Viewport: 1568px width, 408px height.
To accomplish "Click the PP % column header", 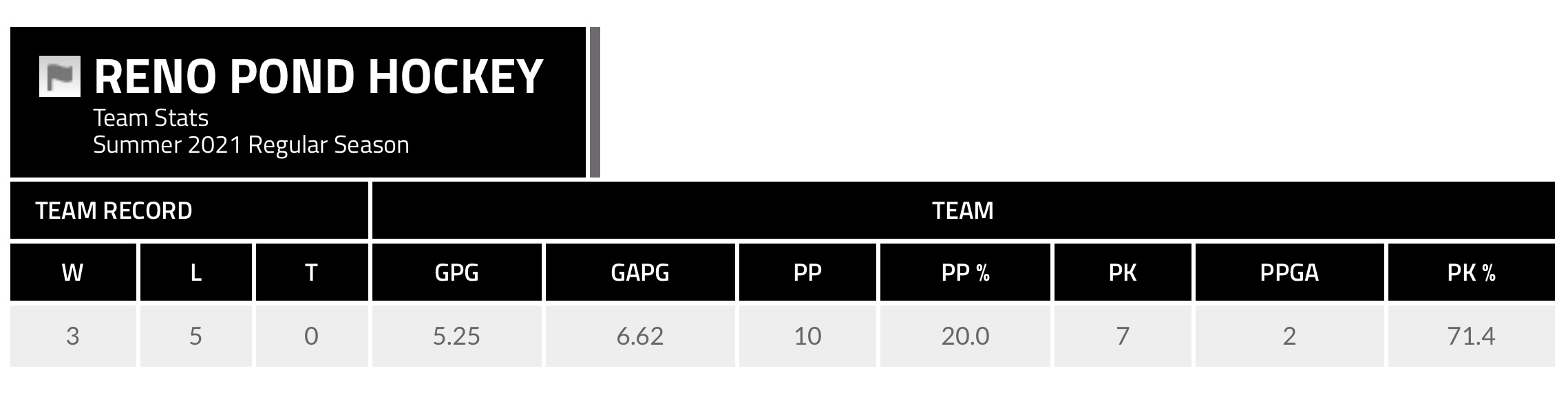I will coord(965,272).
